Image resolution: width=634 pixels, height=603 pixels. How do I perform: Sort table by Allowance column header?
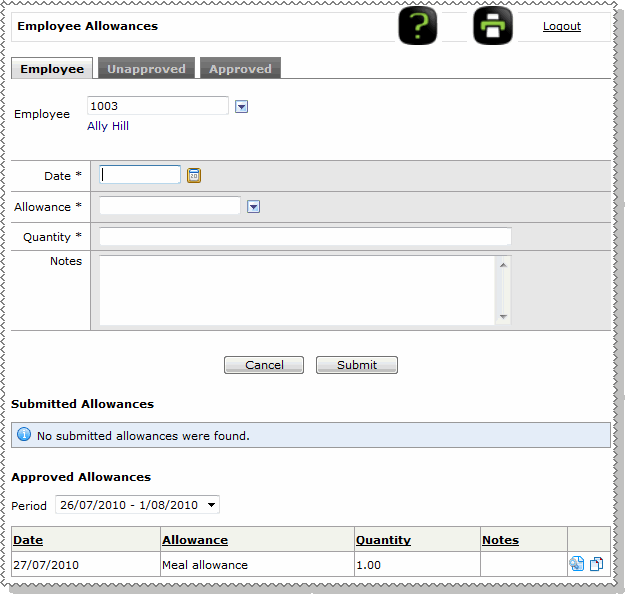195,540
